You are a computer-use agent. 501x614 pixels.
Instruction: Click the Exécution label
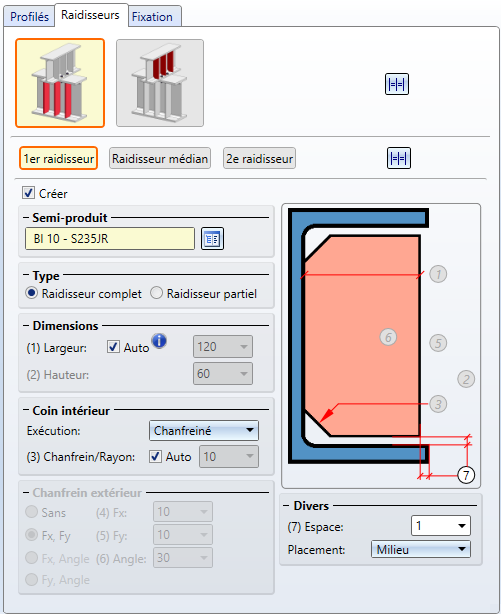pos(54,431)
